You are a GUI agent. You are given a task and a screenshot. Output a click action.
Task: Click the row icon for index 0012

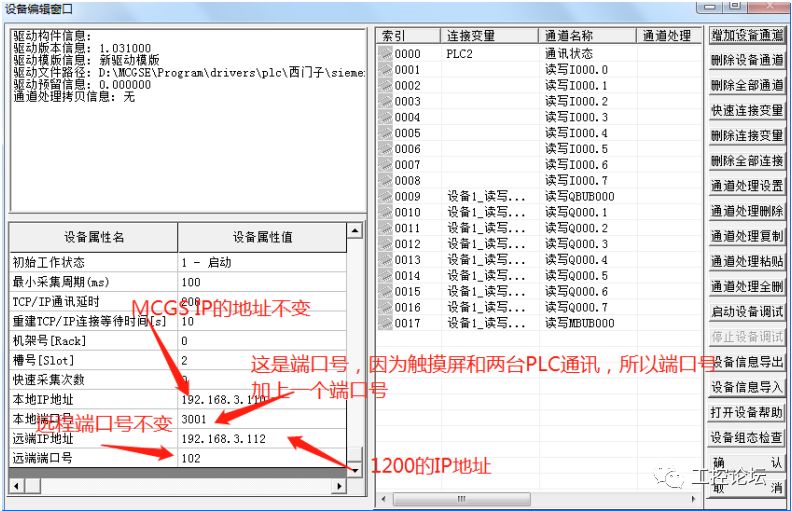tap(385, 244)
